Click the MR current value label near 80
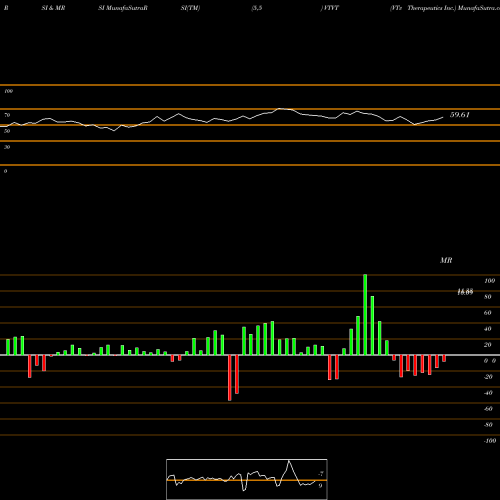 (465, 292)
